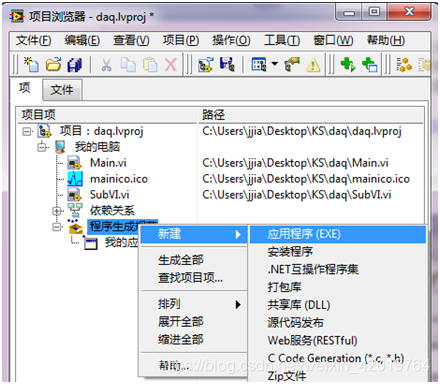Click the red X Delete icon
Image resolution: width=440 pixels, height=384 pixels.
click(171, 64)
